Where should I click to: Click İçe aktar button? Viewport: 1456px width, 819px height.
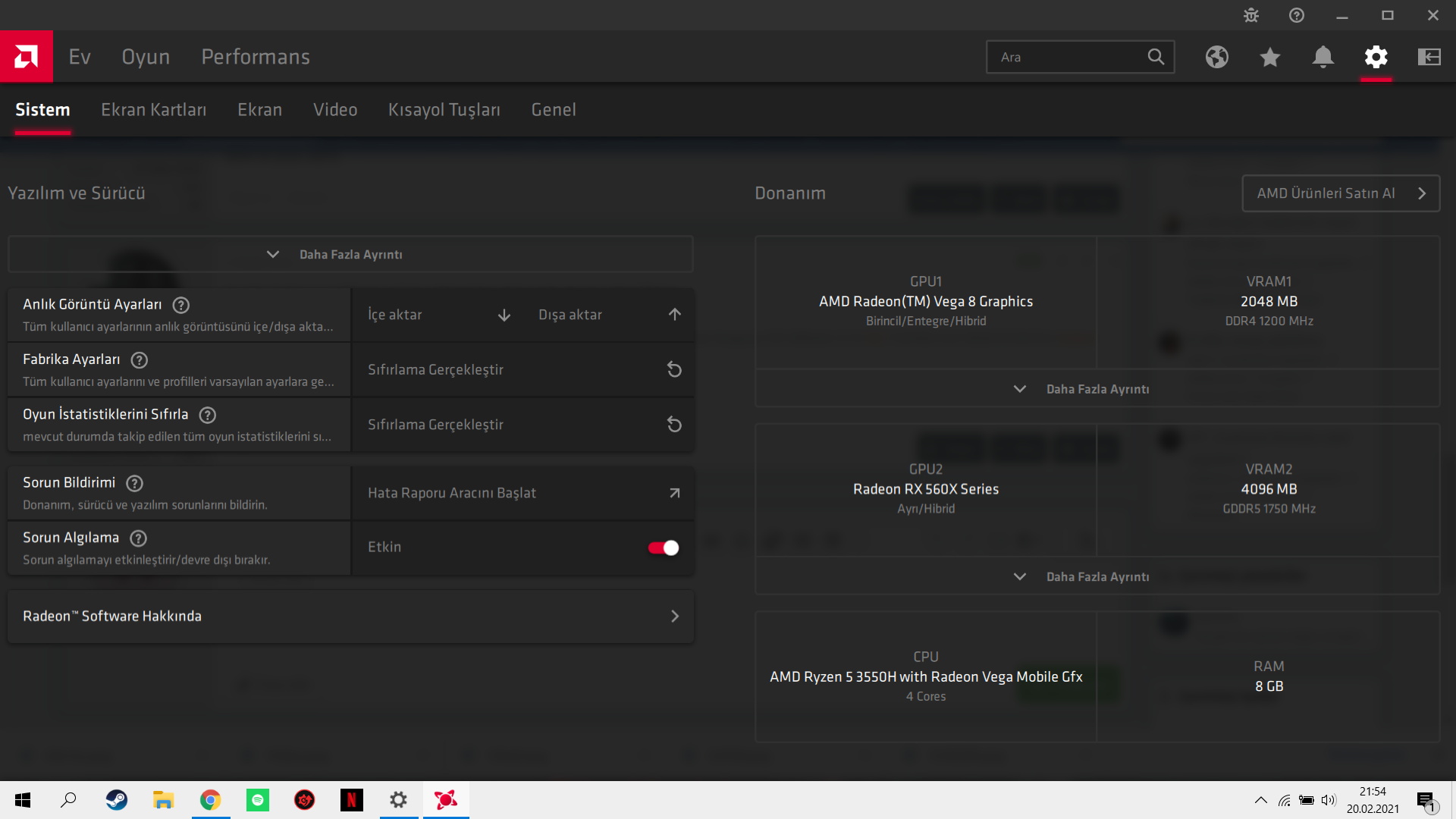pyautogui.click(x=438, y=315)
